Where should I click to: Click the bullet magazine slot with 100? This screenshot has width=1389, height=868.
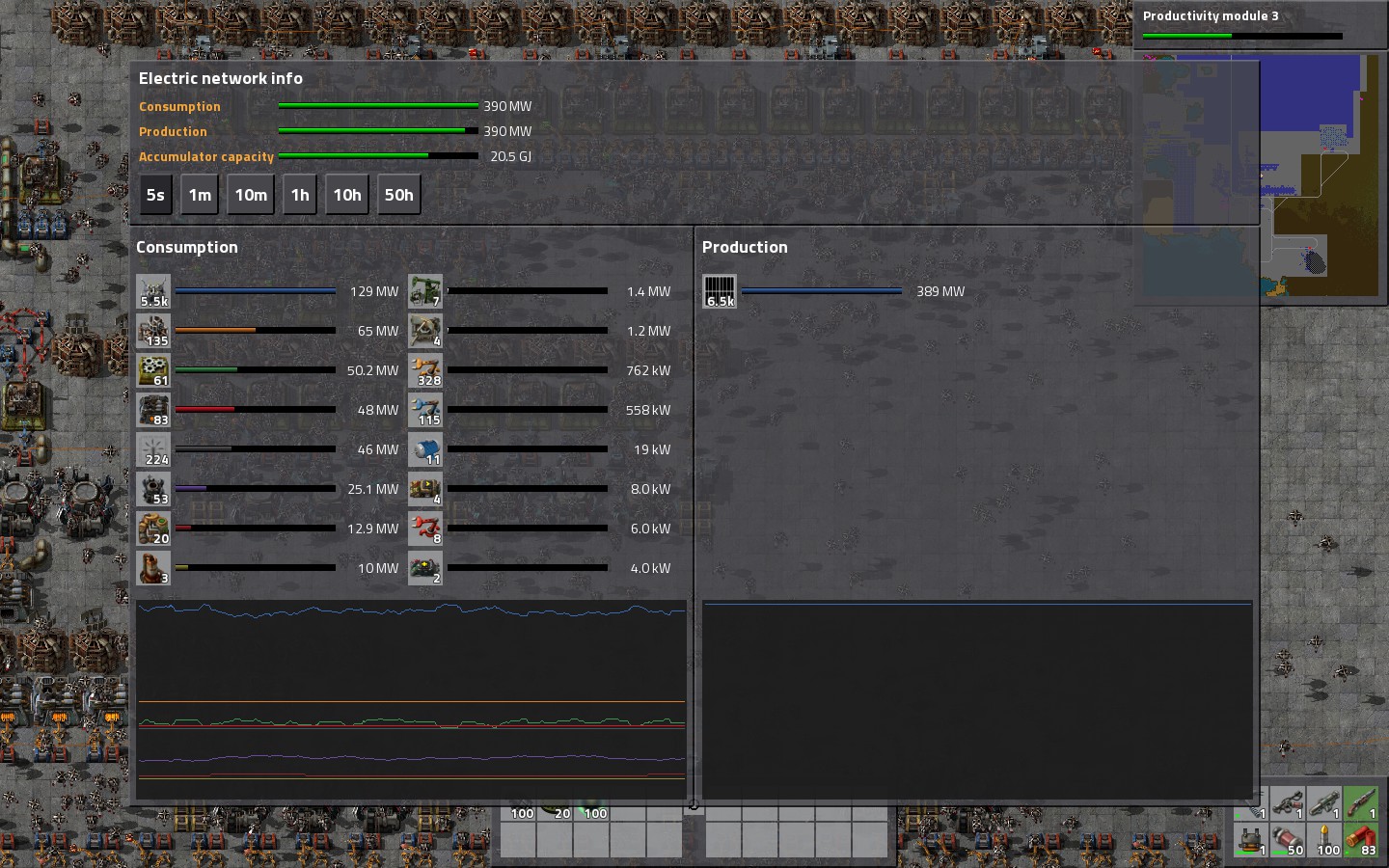coord(1324,840)
